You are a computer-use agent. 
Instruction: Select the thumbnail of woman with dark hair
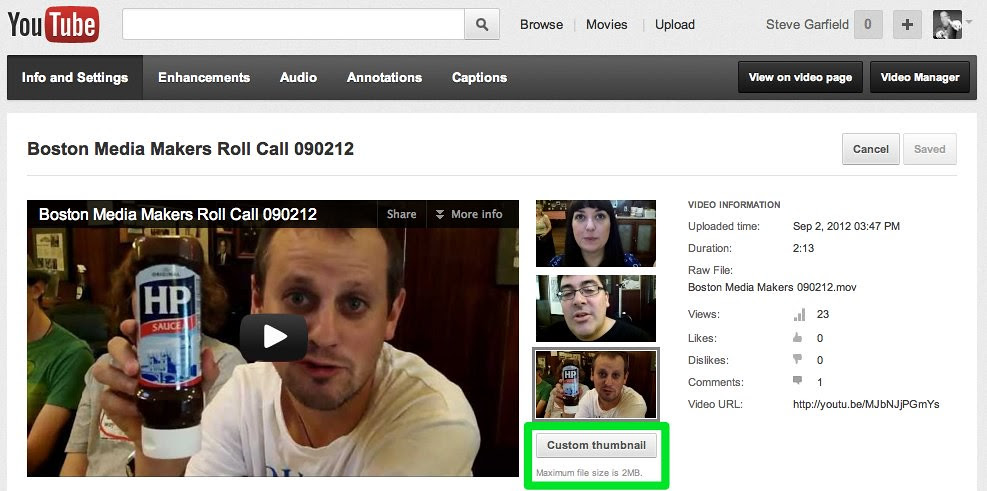point(595,234)
